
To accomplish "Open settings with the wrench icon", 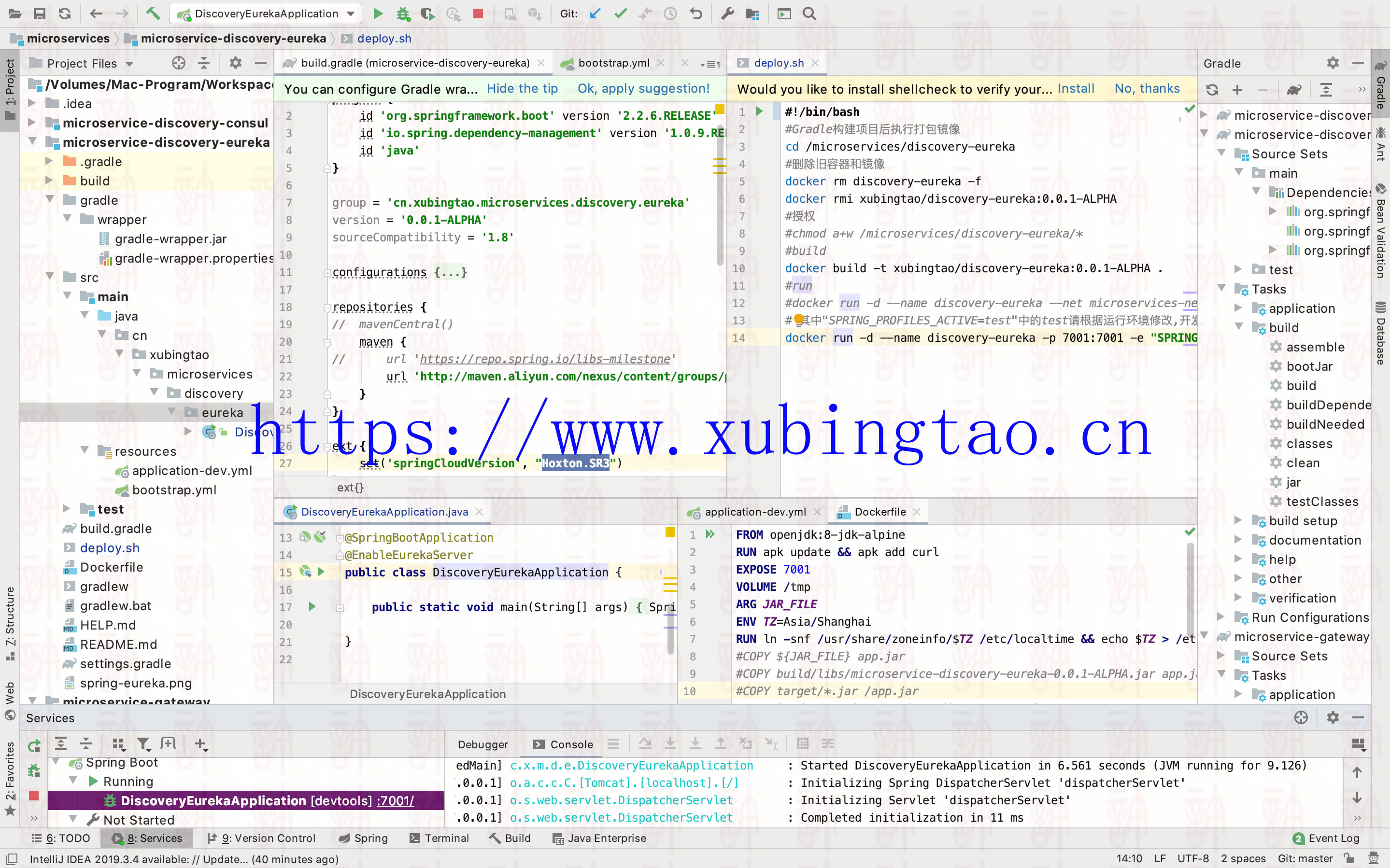I will pos(727,14).
